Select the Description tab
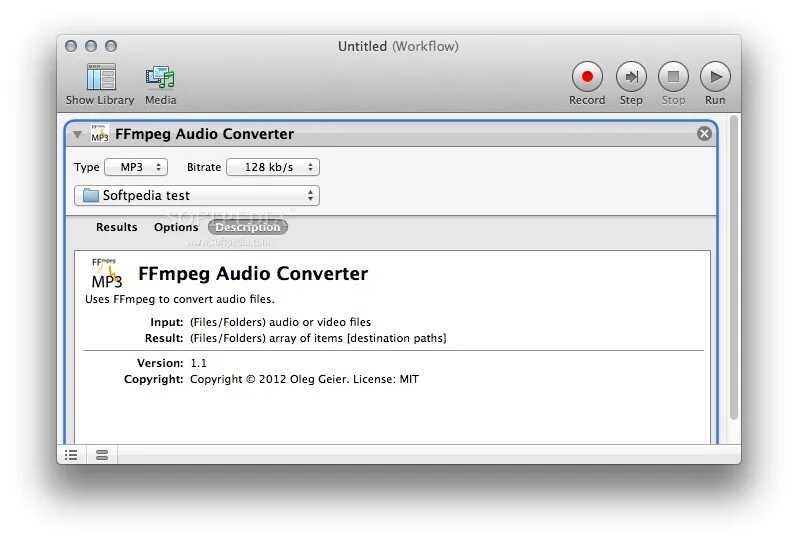The image size is (798, 543). click(248, 227)
